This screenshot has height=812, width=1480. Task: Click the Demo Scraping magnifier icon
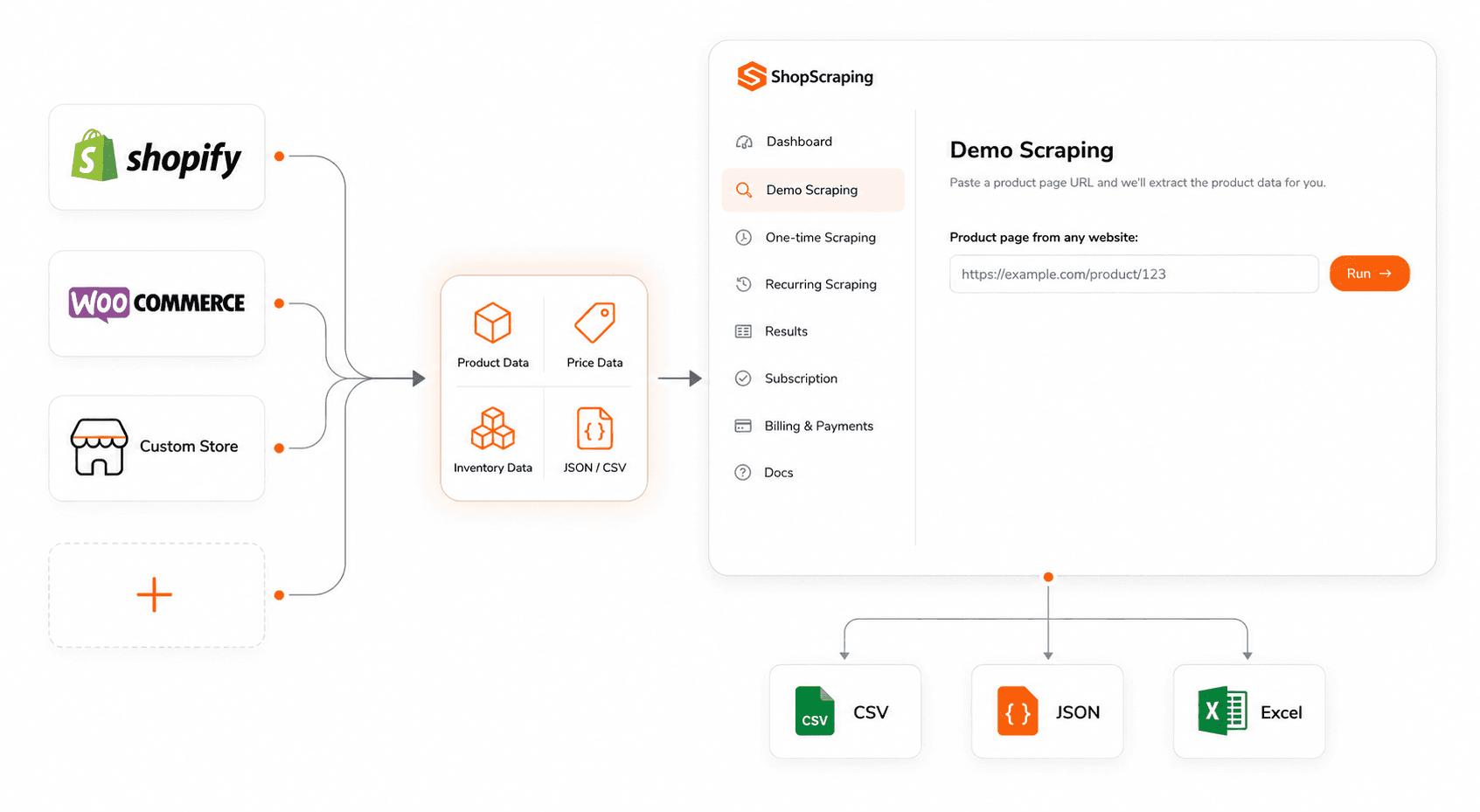point(744,190)
